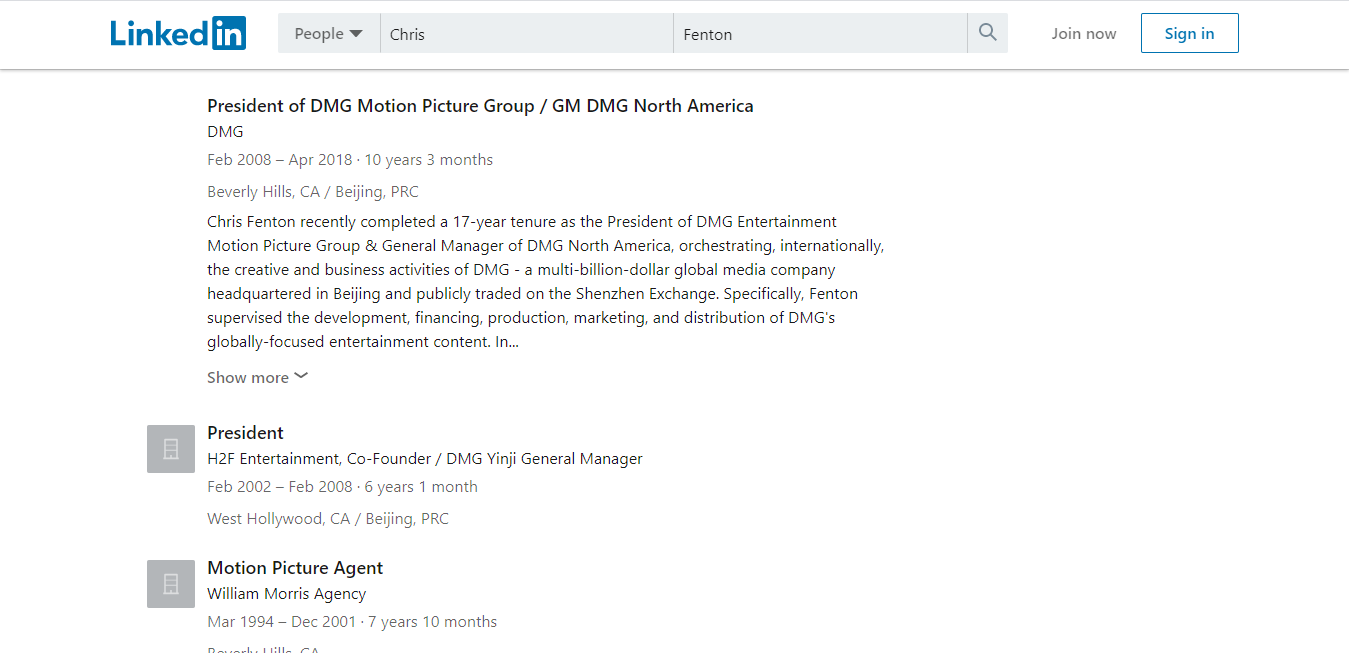This screenshot has width=1349, height=653.
Task: Click the William Morris Agency company placeholder icon
Action: click(x=171, y=584)
